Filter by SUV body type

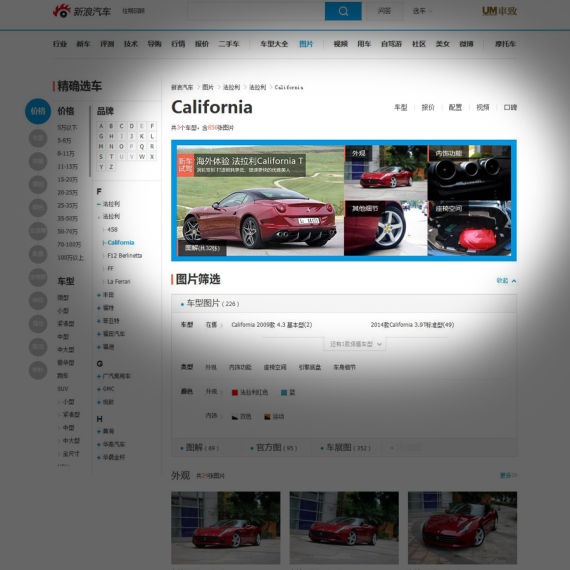[63, 389]
